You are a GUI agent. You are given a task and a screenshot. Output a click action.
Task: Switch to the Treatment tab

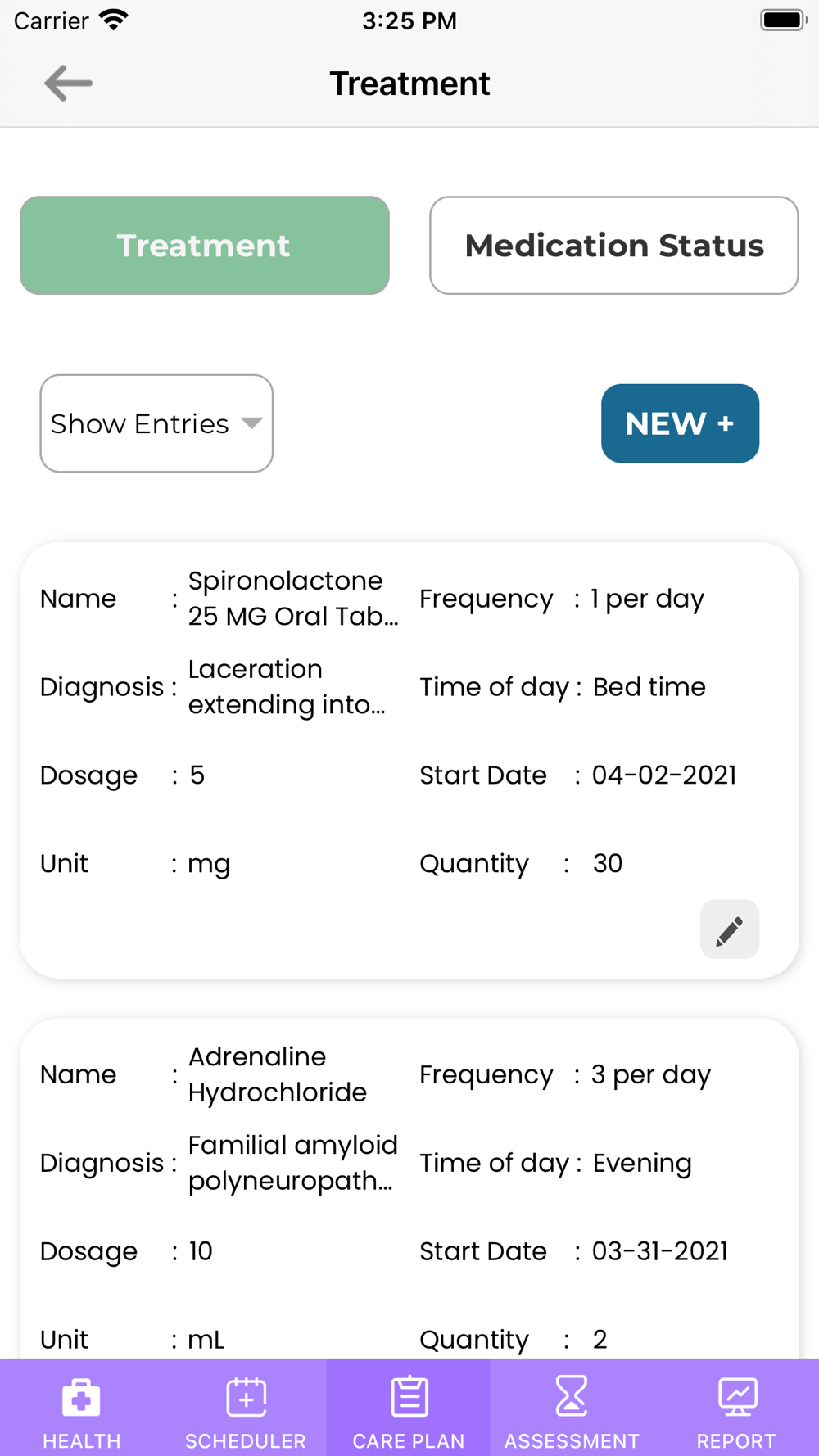click(205, 246)
